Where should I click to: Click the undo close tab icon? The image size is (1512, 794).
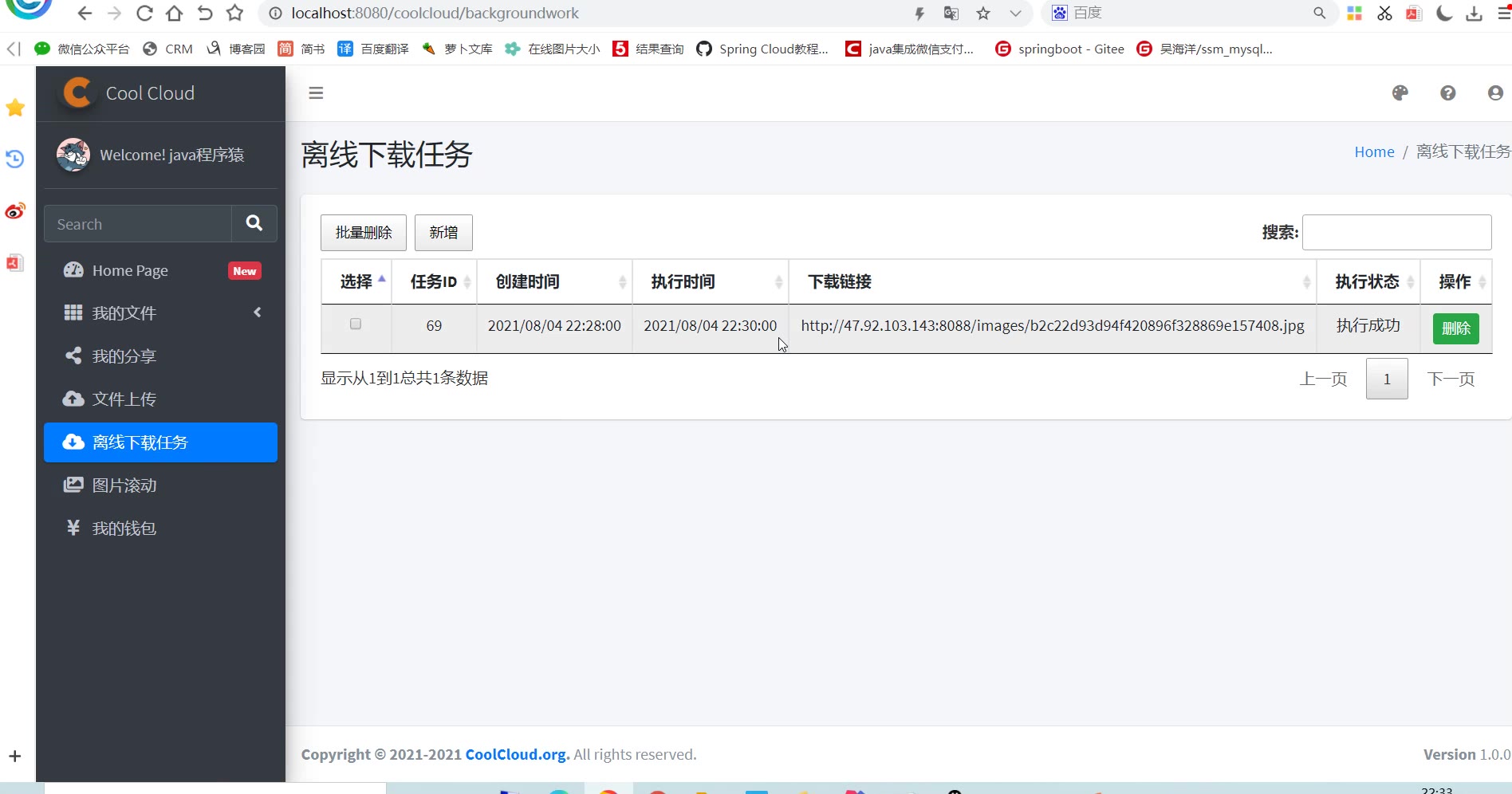204,14
